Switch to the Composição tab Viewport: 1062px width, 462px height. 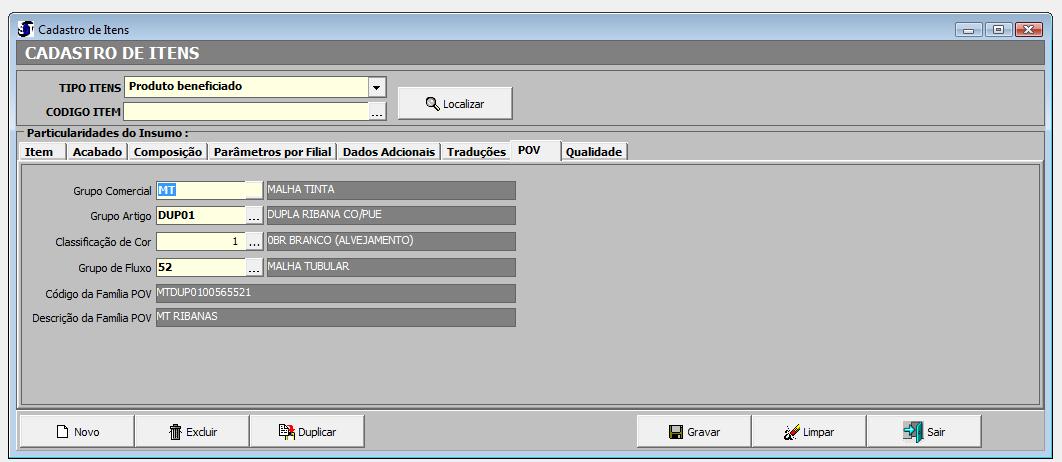pyautogui.click(x=167, y=152)
